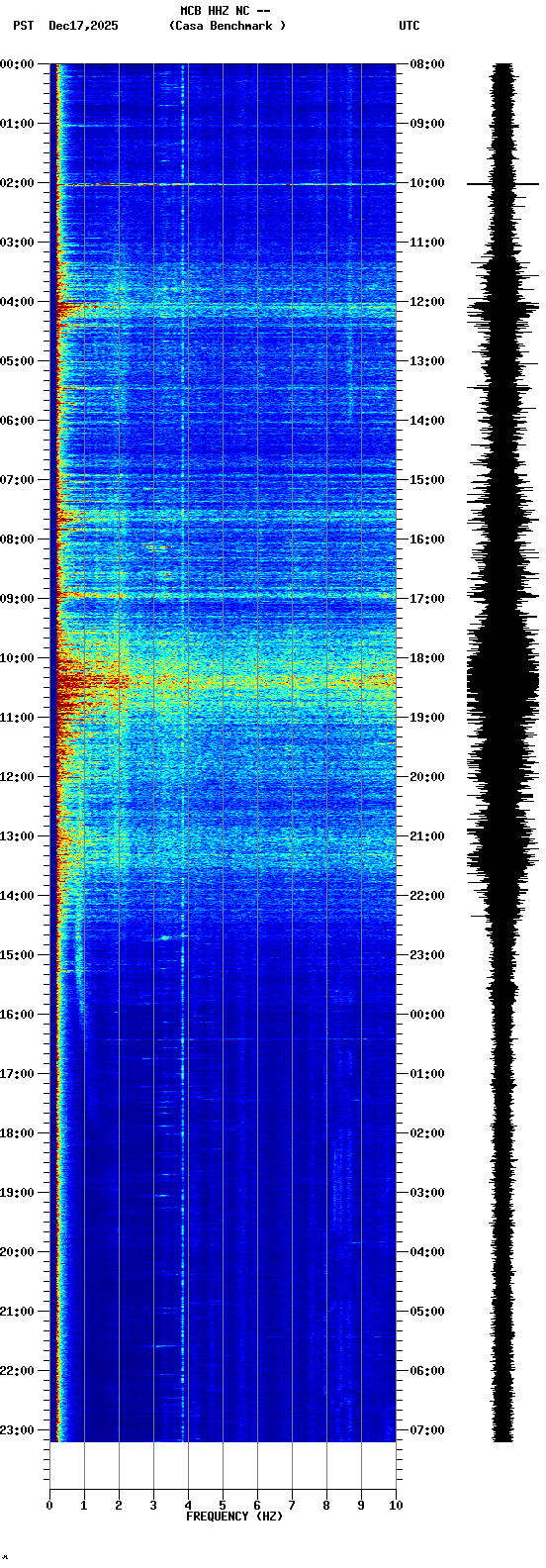The width and height of the screenshot is (546, 1568).
Task: Click the 'PST' timezone label
Action: click(23, 26)
